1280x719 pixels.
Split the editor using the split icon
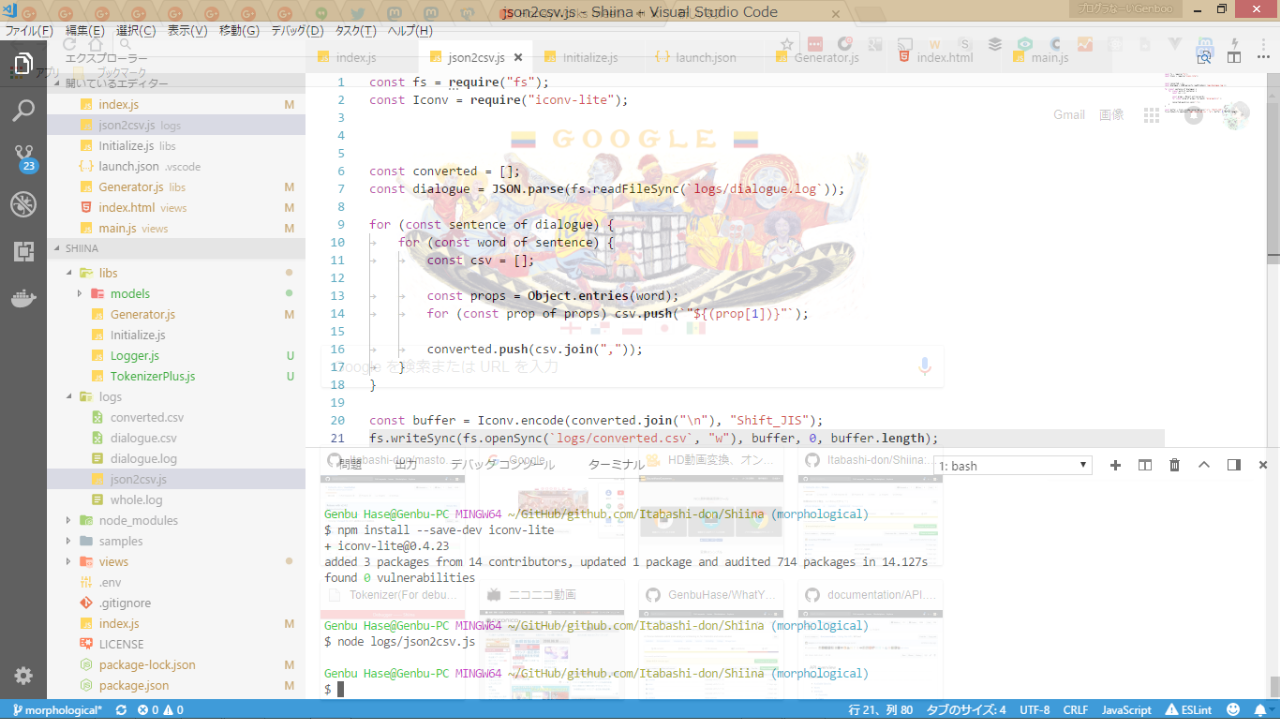click(x=1234, y=58)
